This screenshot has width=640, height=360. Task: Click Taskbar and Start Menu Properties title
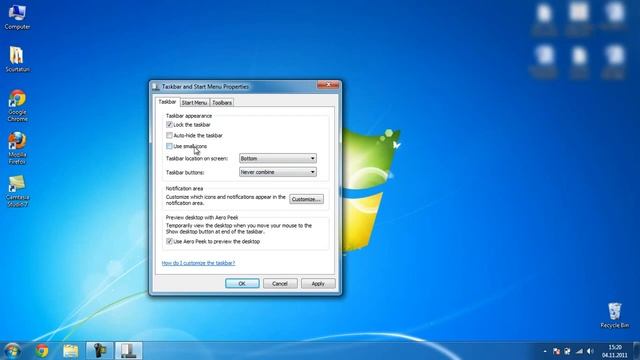coord(205,87)
